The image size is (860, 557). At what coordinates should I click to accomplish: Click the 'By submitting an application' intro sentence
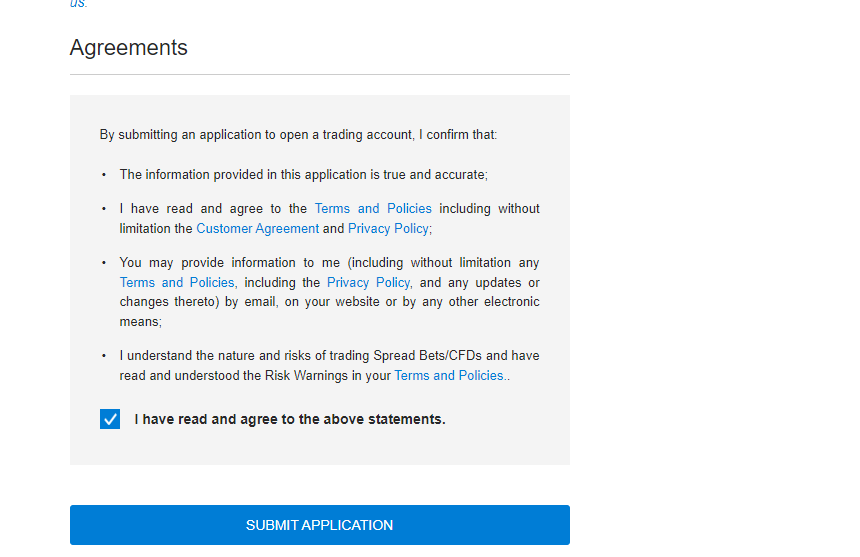(298, 135)
